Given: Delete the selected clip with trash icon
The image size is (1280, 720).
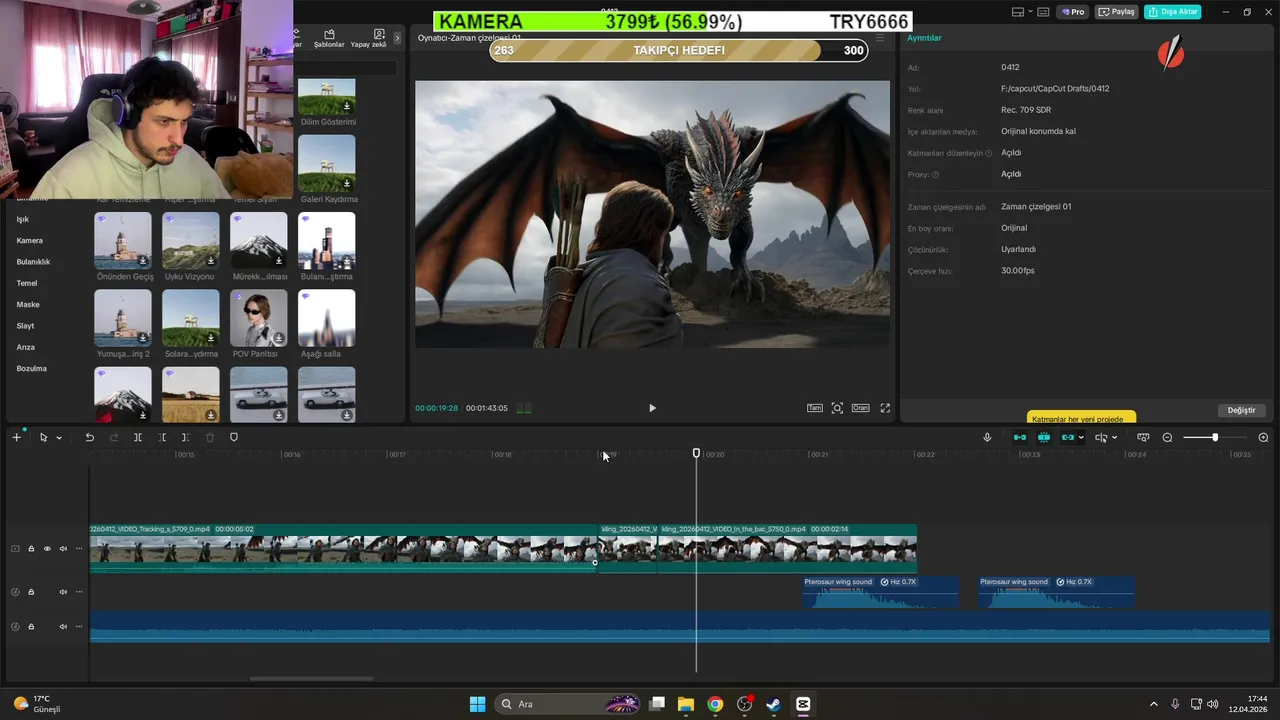Looking at the screenshot, I should [209, 437].
